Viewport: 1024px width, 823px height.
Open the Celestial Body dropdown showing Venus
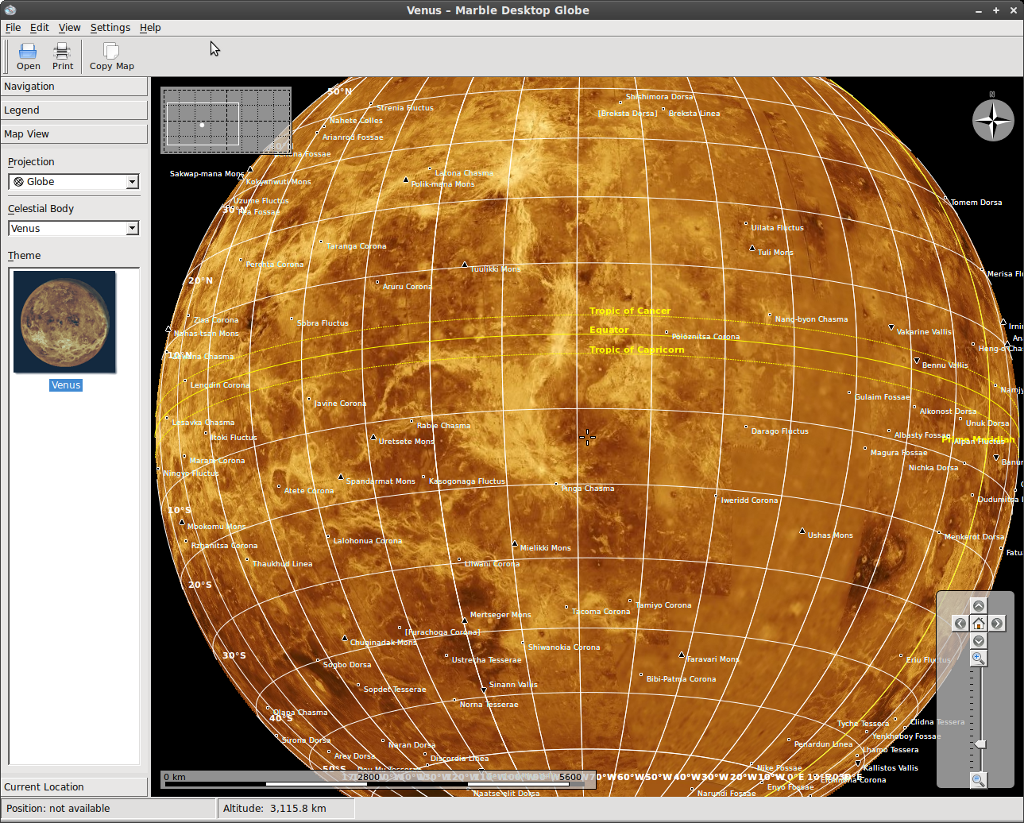click(74, 229)
